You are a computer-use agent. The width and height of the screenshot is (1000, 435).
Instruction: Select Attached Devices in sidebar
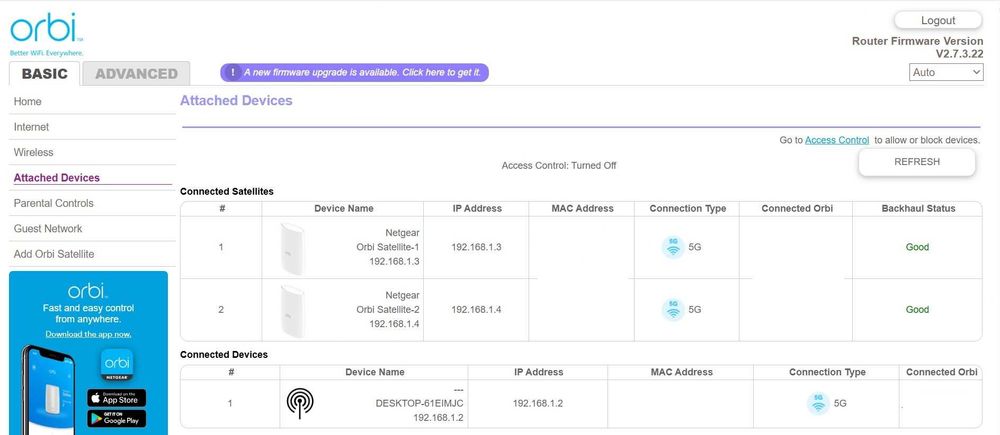click(x=92, y=178)
